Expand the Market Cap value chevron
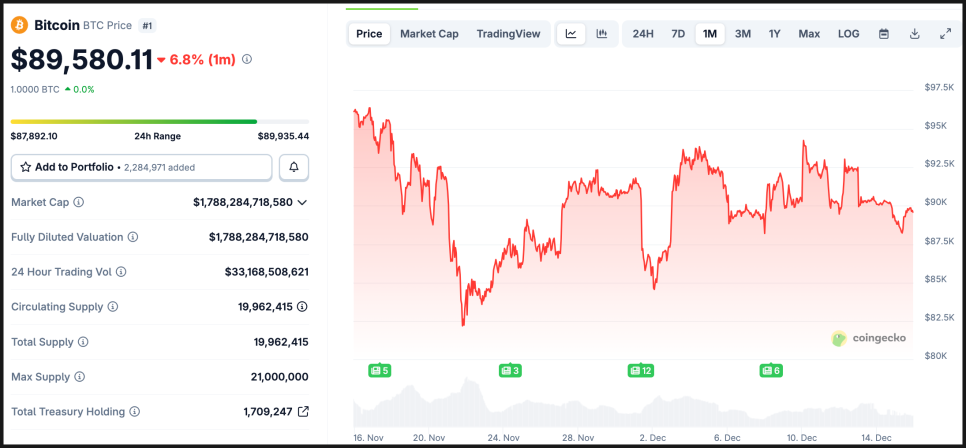Viewport: 966px width, 448px height. point(303,202)
